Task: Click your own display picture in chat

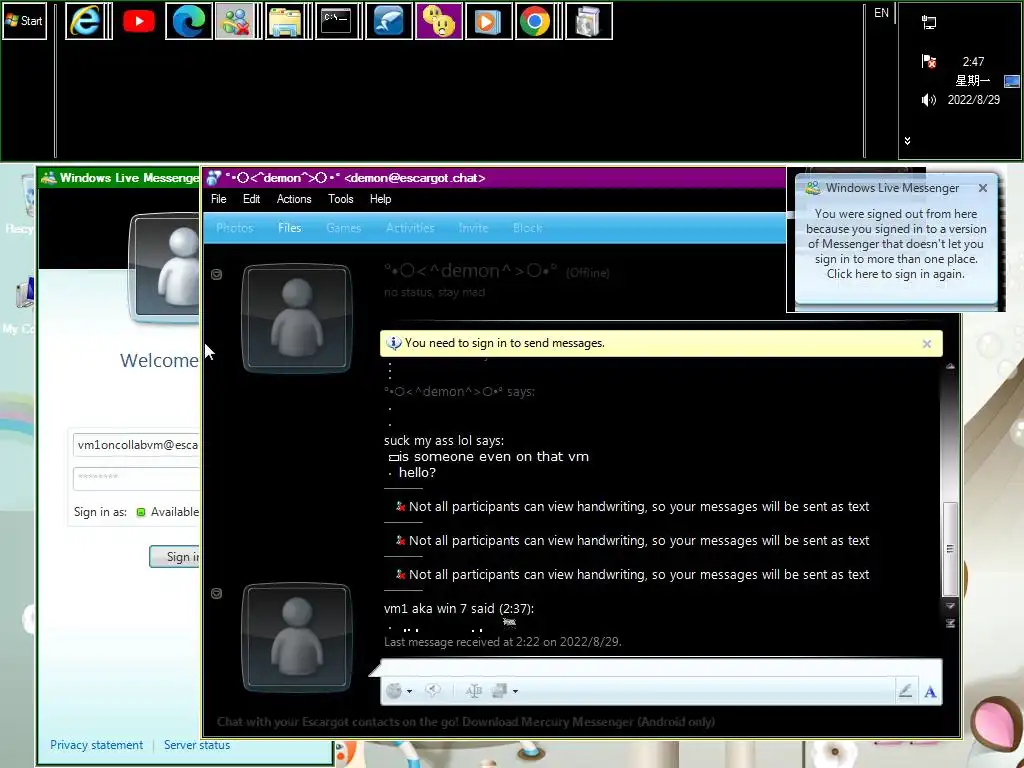Action: (297, 637)
